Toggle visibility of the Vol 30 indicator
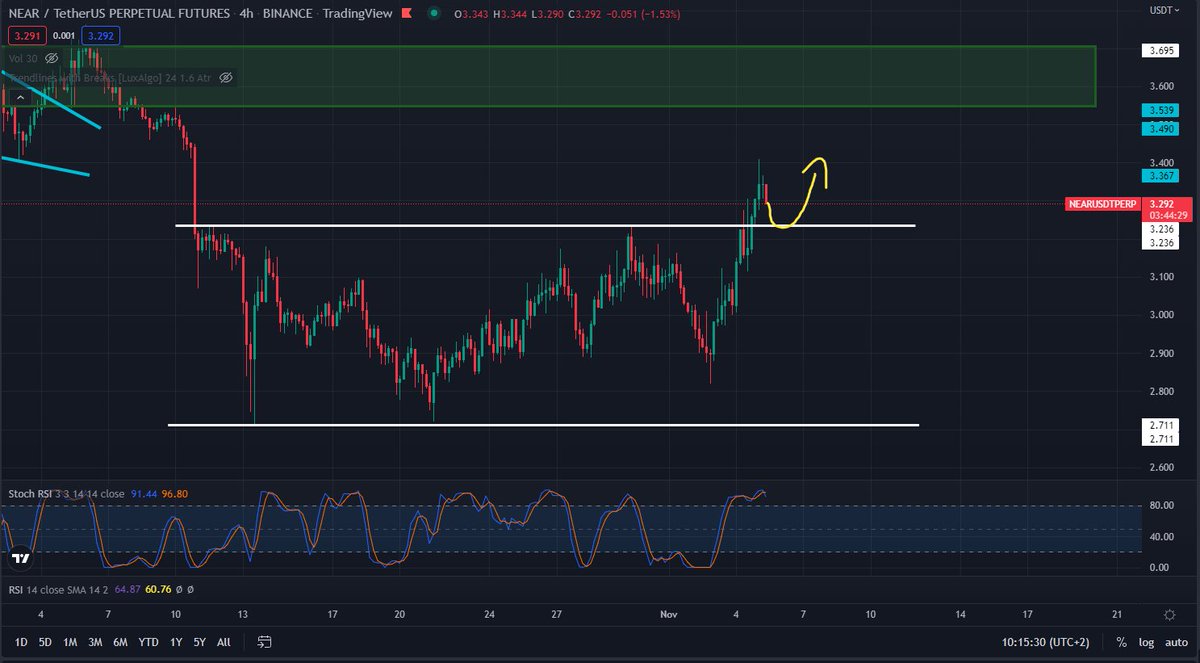The image size is (1200, 663). [52, 58]
